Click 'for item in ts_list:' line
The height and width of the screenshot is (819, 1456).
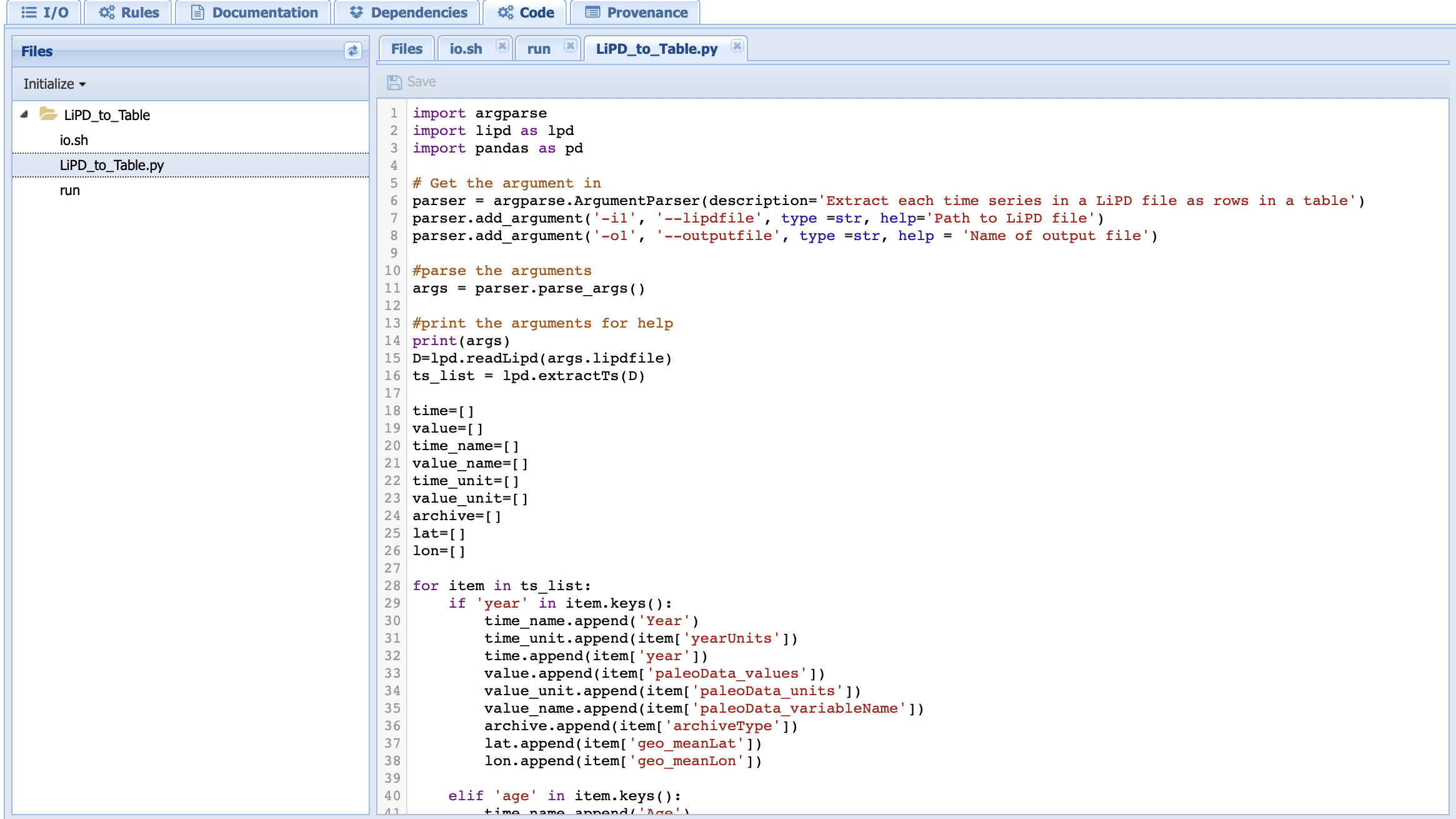501,586
